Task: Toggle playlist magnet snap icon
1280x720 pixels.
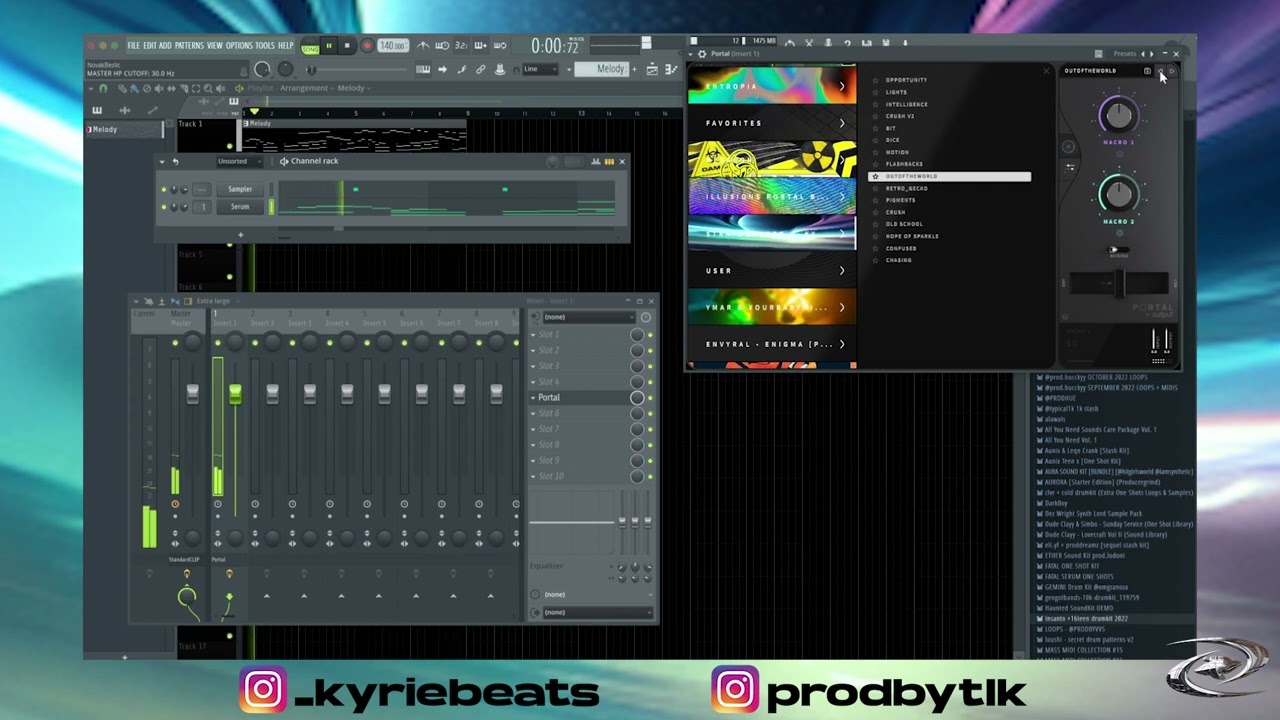Action: tap(103, 88)
